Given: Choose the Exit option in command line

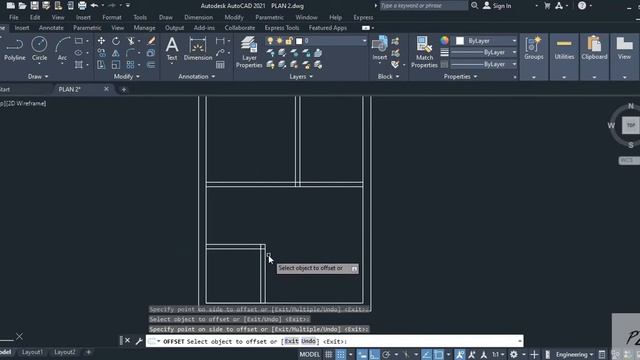Looking at the screenshot, I should click(291, 341).
